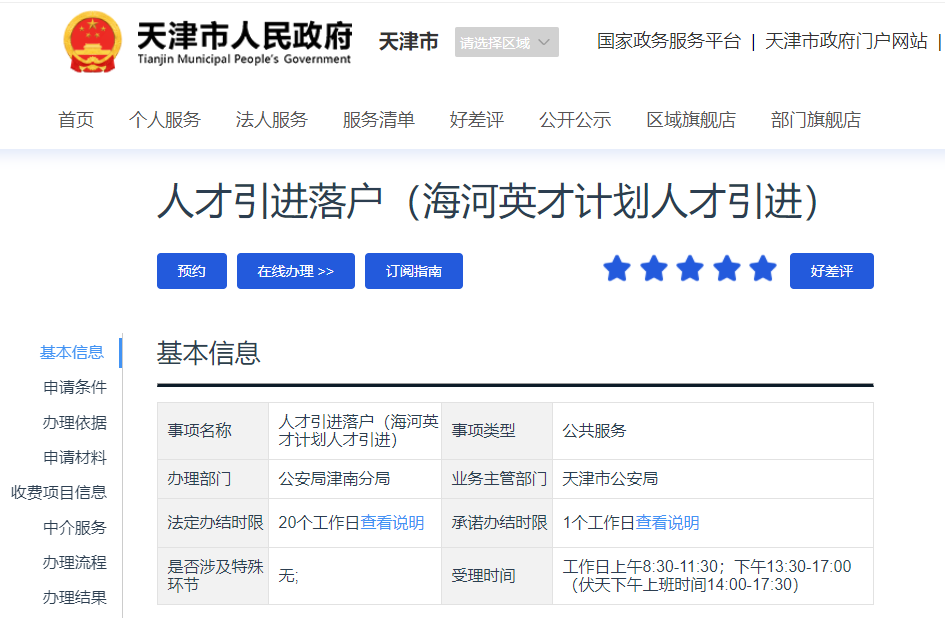Click 是否涉及特殊环节 label cell
Screen dimensions: 945x619
pos(215,576)
